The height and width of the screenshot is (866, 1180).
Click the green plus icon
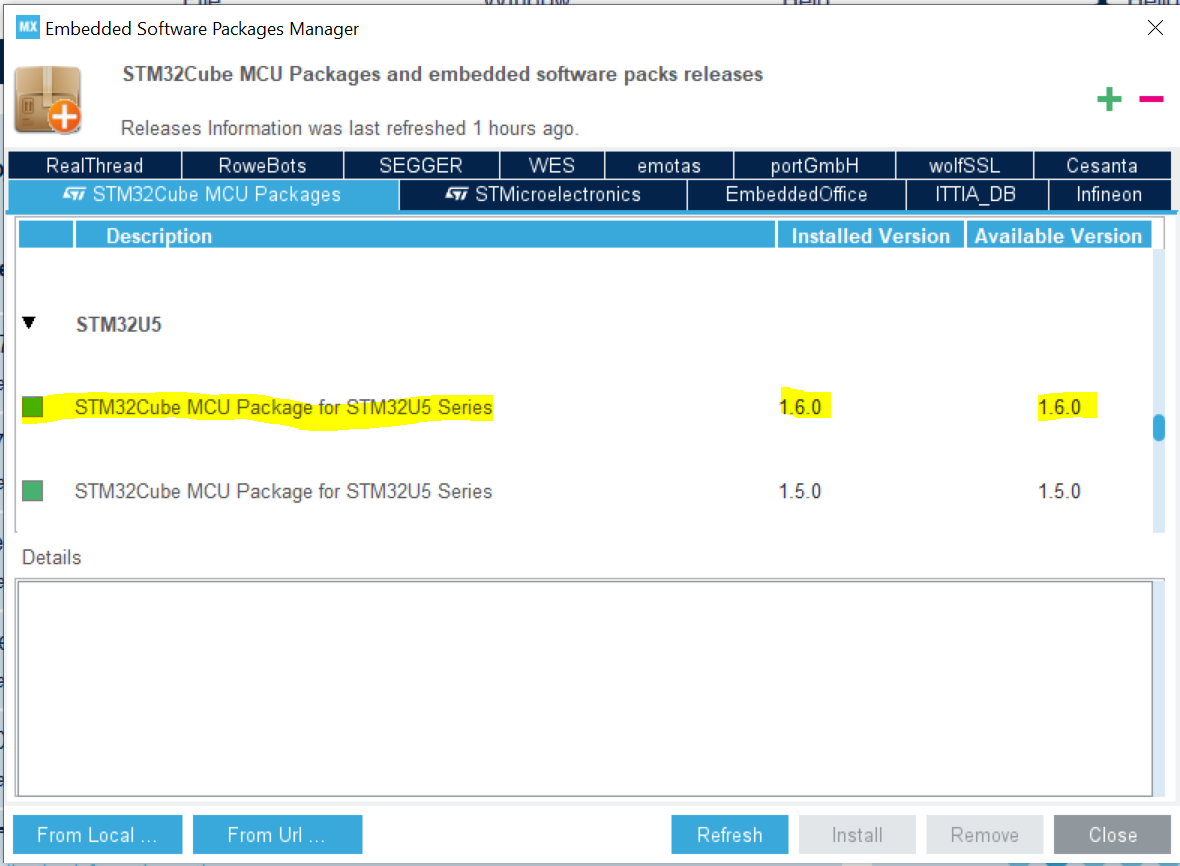(1109, 99)
